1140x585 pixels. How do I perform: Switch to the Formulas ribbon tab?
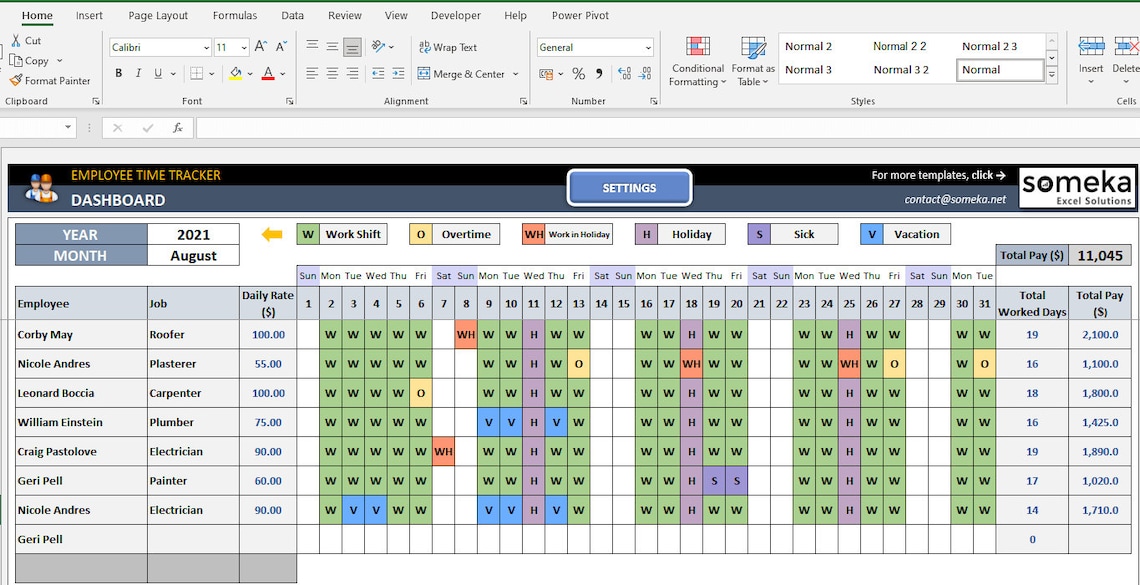tap(235, 15)
